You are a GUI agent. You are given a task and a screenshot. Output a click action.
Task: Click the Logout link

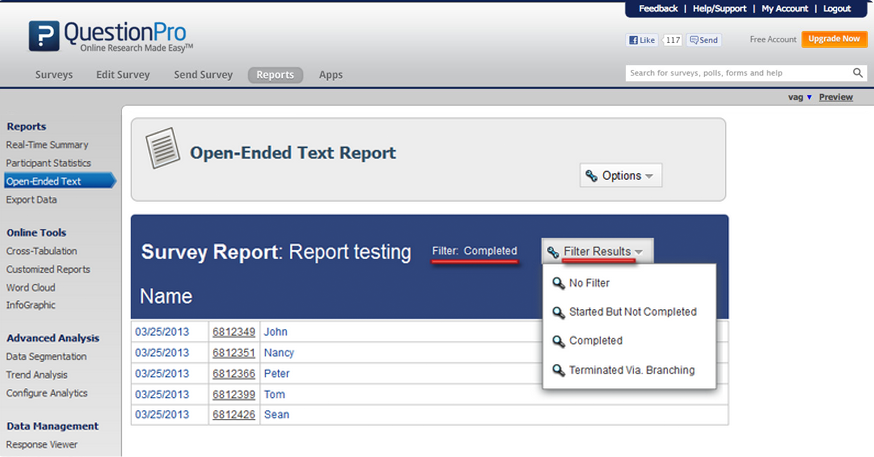click(x=837, y=8)
